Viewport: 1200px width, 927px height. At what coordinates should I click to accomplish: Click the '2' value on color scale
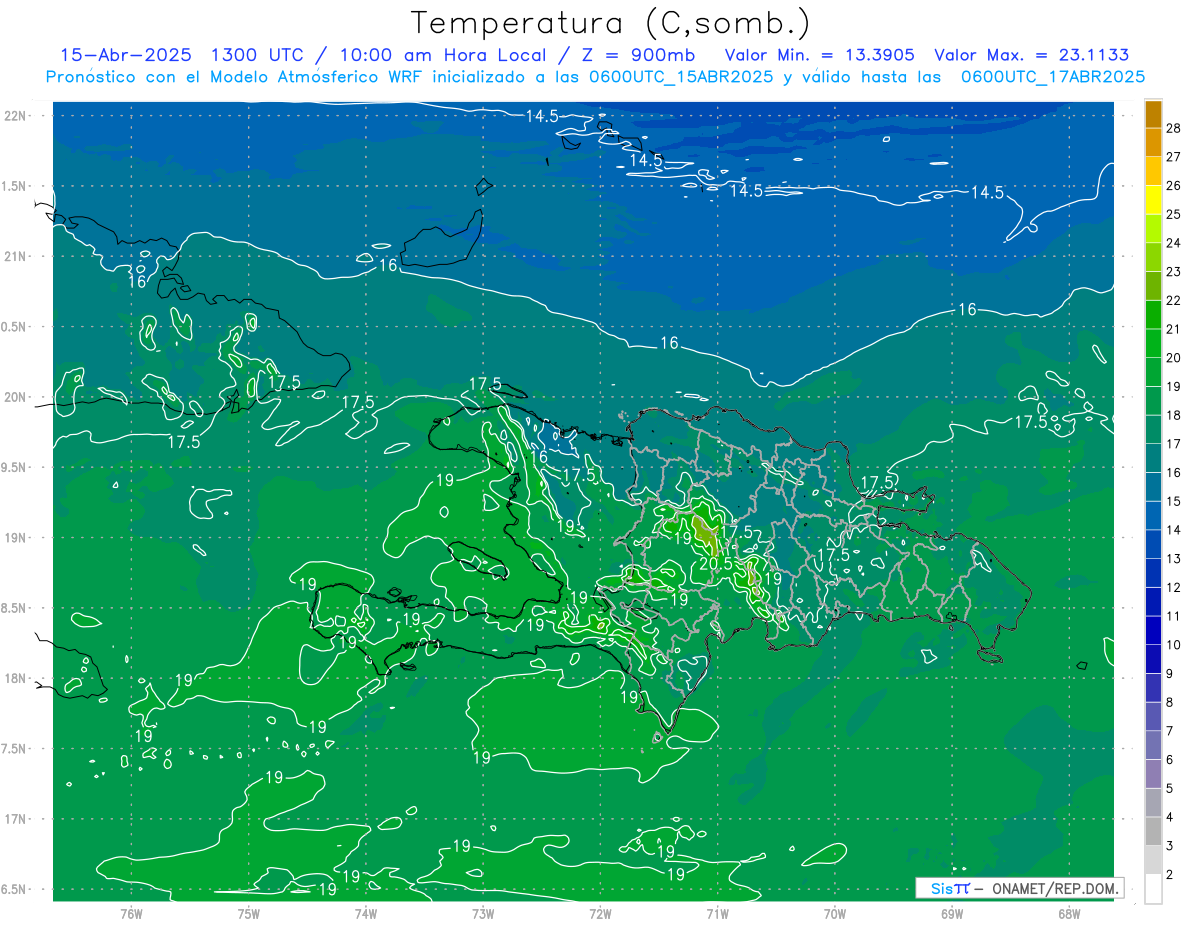[1170, 875]
